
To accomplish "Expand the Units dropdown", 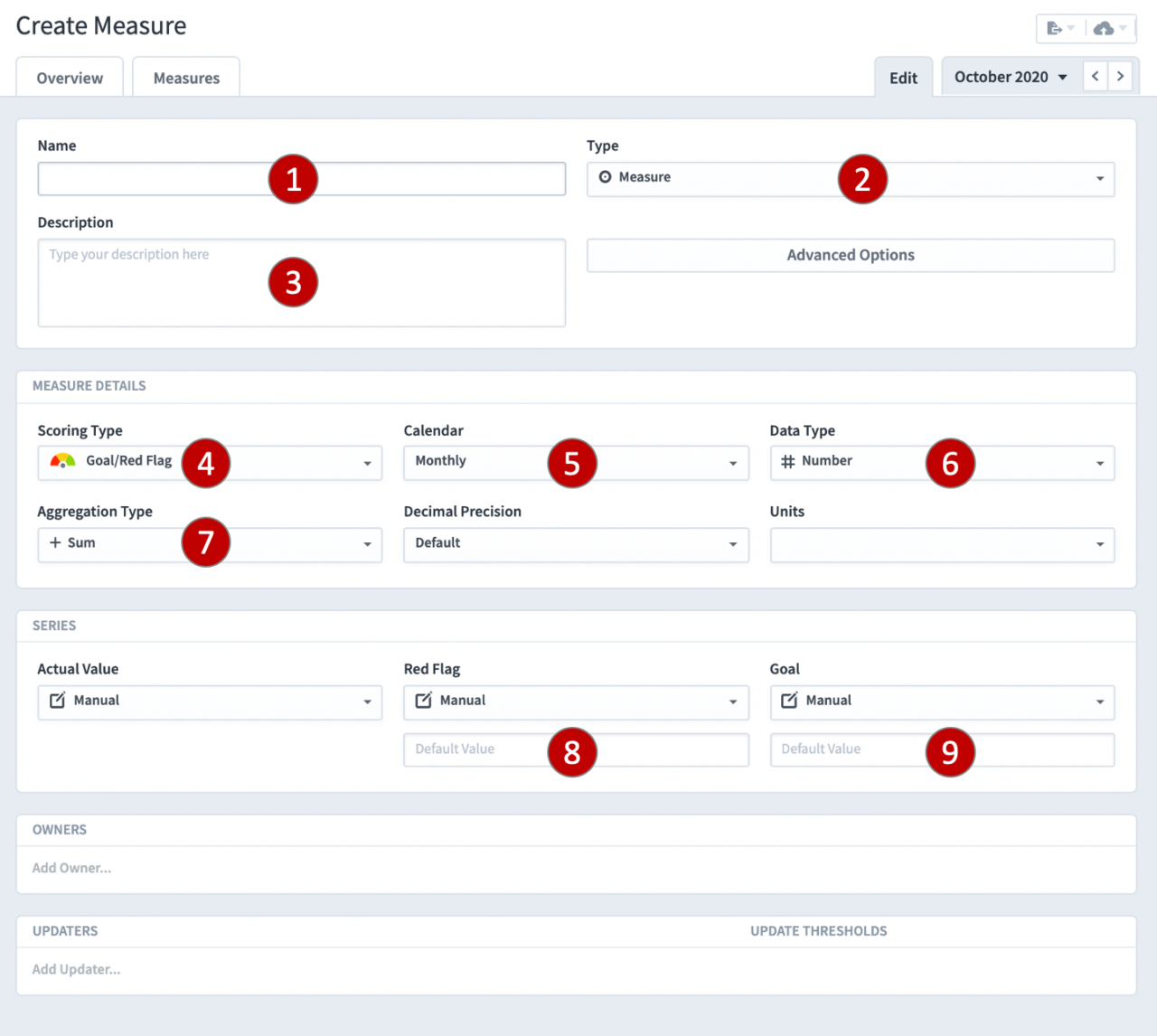I will point(1099,544).
